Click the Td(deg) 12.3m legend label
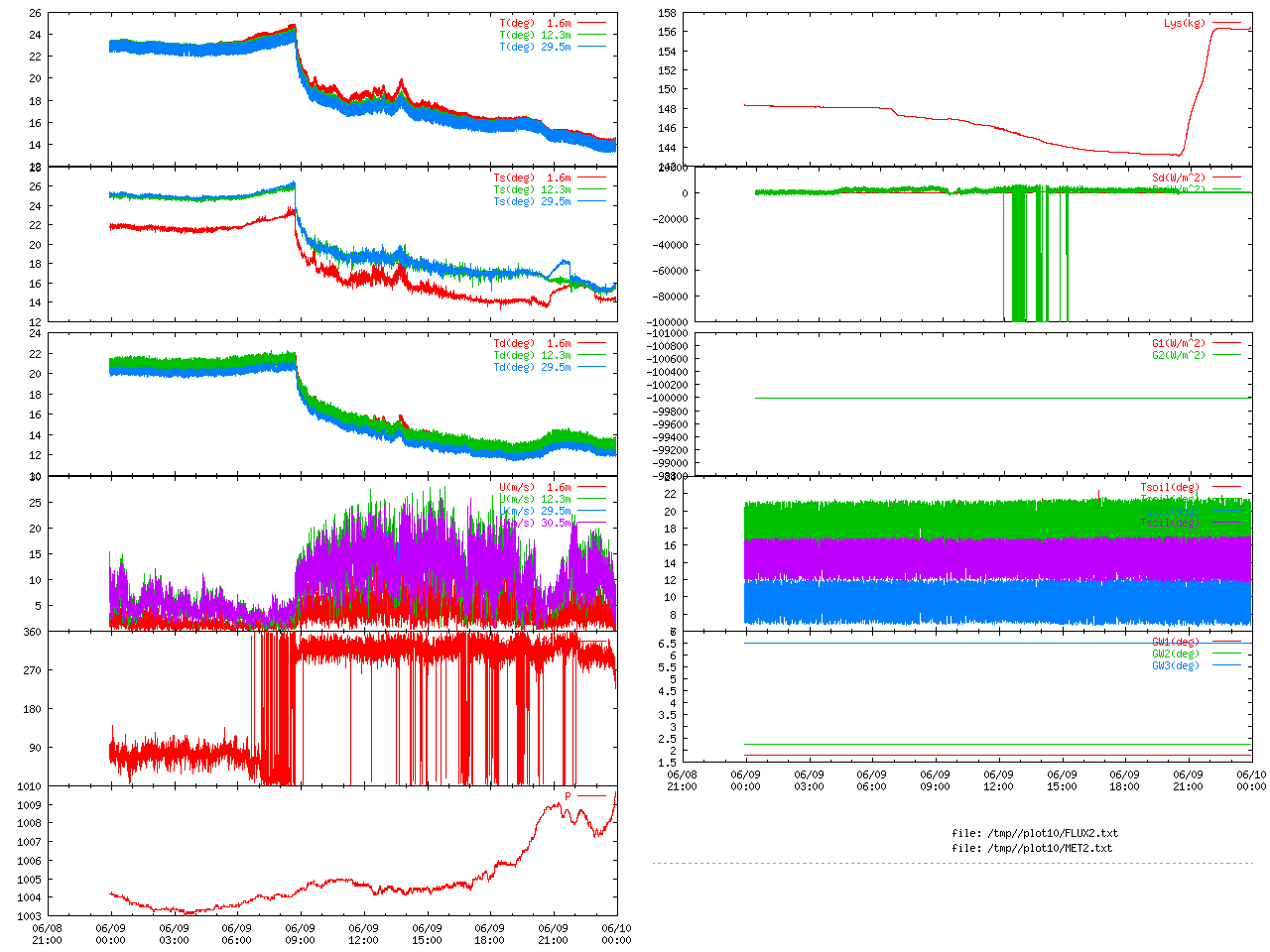Screen dimensions: 1270x952 click(x=532, y=355)
